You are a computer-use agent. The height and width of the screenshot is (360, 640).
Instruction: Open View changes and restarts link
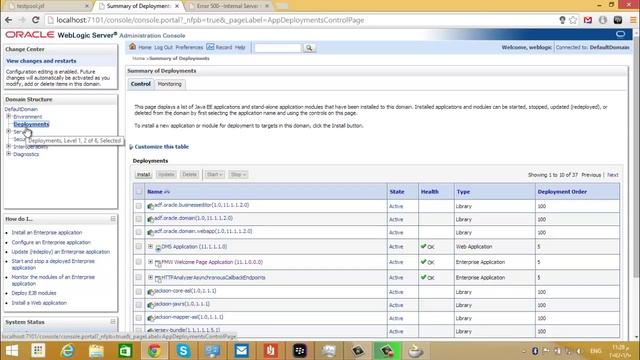coord(41,61)
